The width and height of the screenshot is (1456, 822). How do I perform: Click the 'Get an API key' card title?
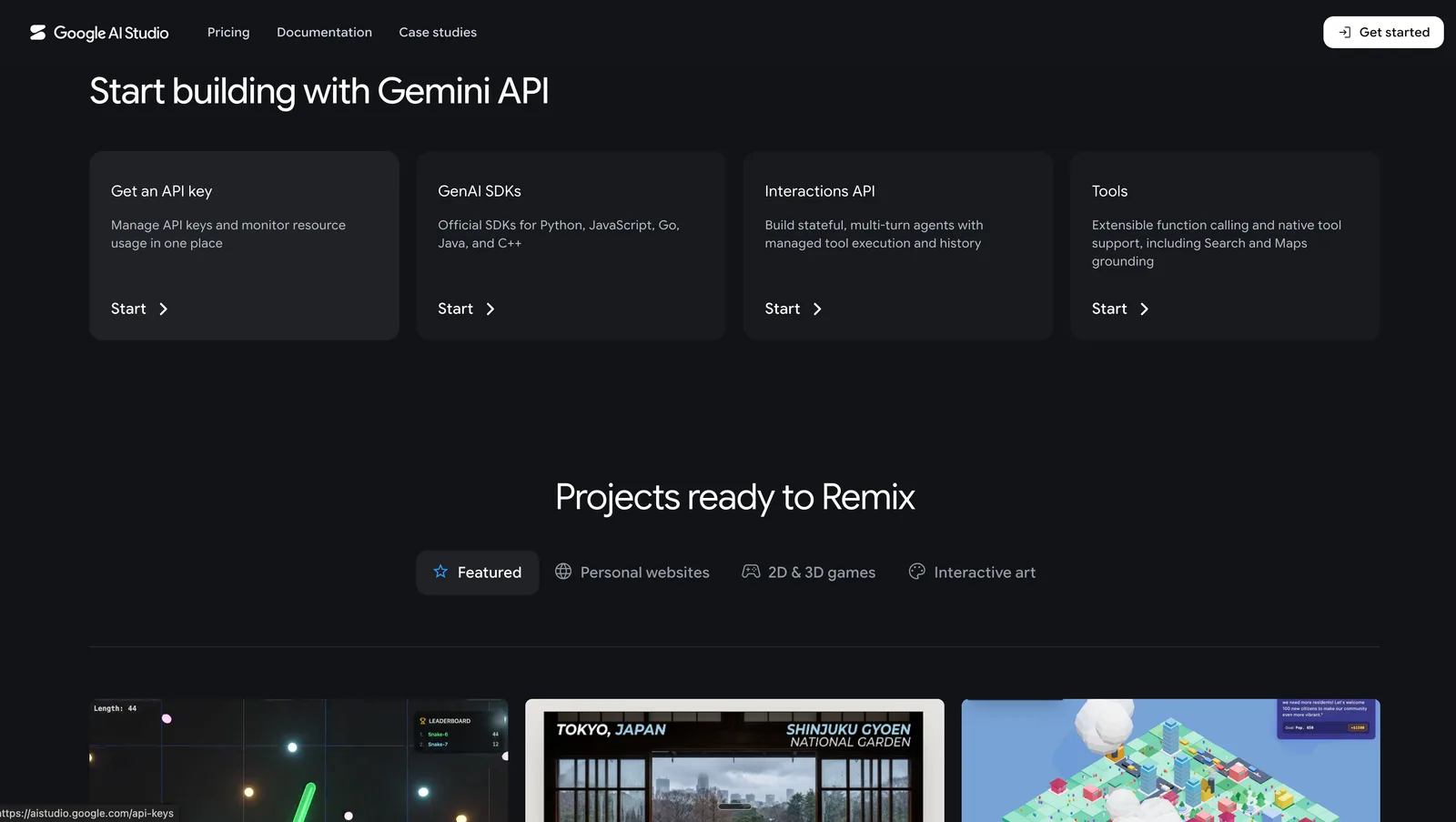(162, 191)
